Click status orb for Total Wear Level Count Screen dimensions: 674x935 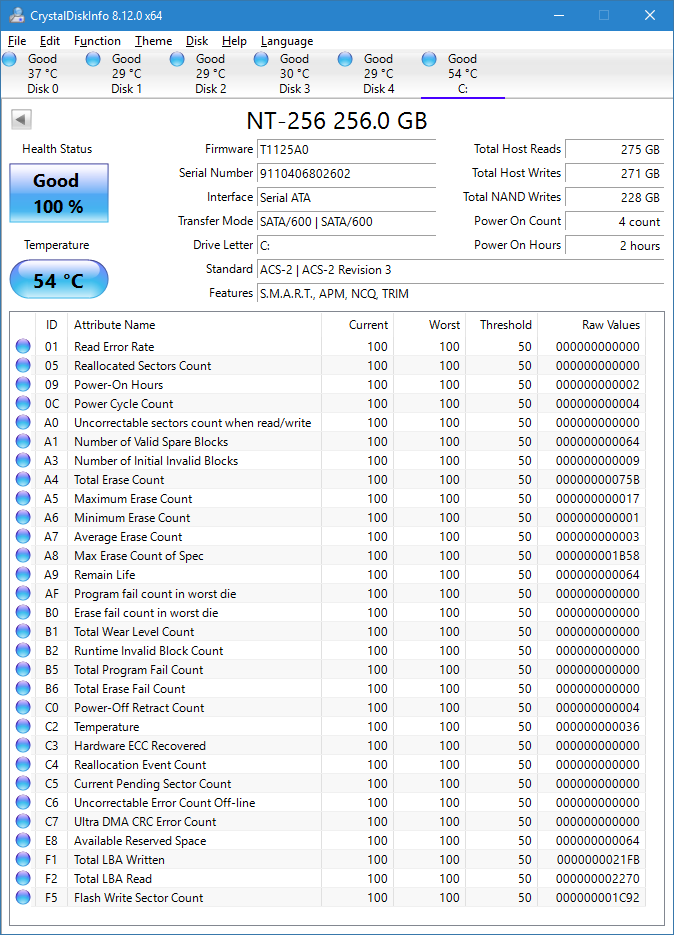coord(23,631)
